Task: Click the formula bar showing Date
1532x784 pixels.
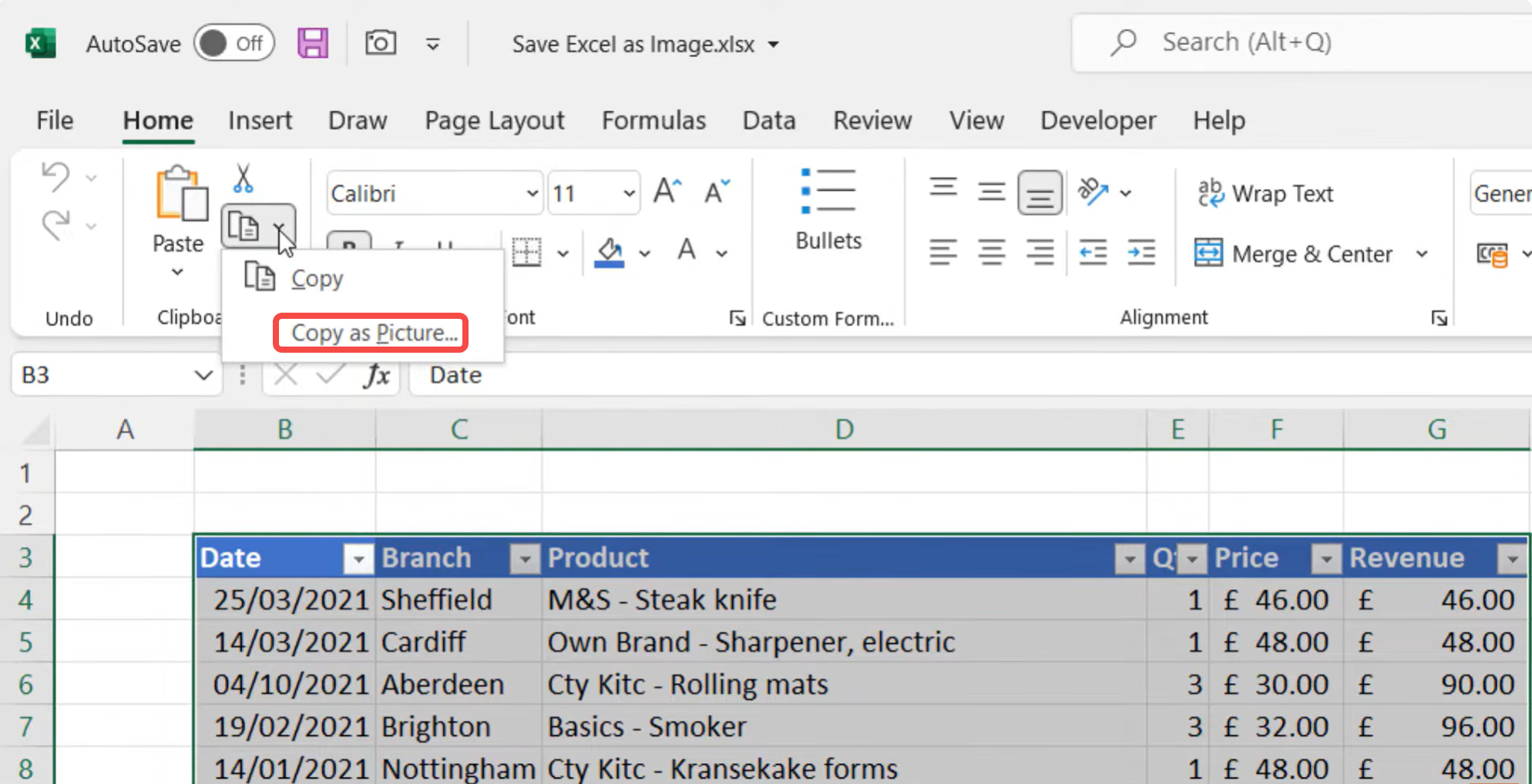Action: click(x=971, y=375)
